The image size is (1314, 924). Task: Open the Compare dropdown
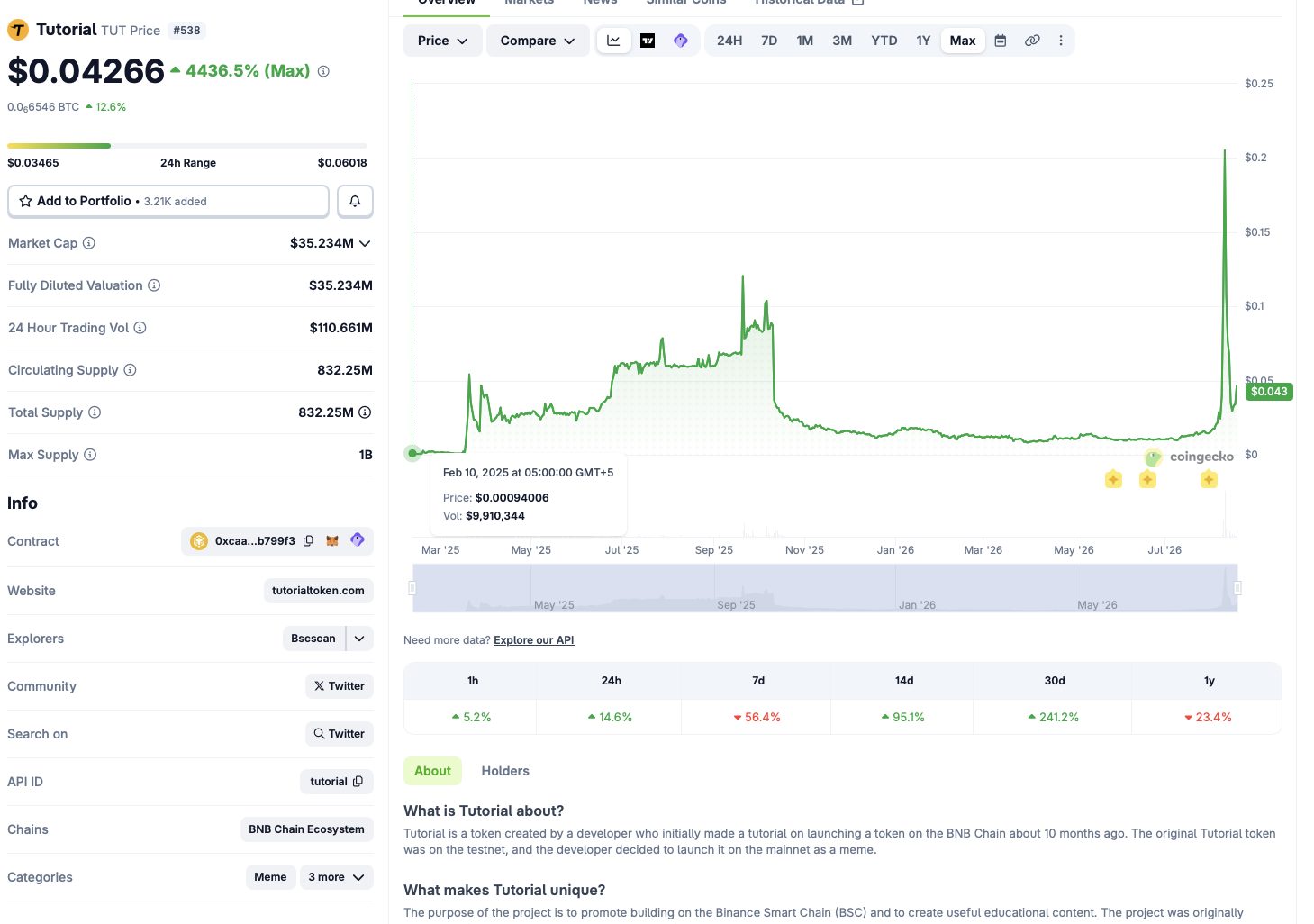click(x=538, y=41)
